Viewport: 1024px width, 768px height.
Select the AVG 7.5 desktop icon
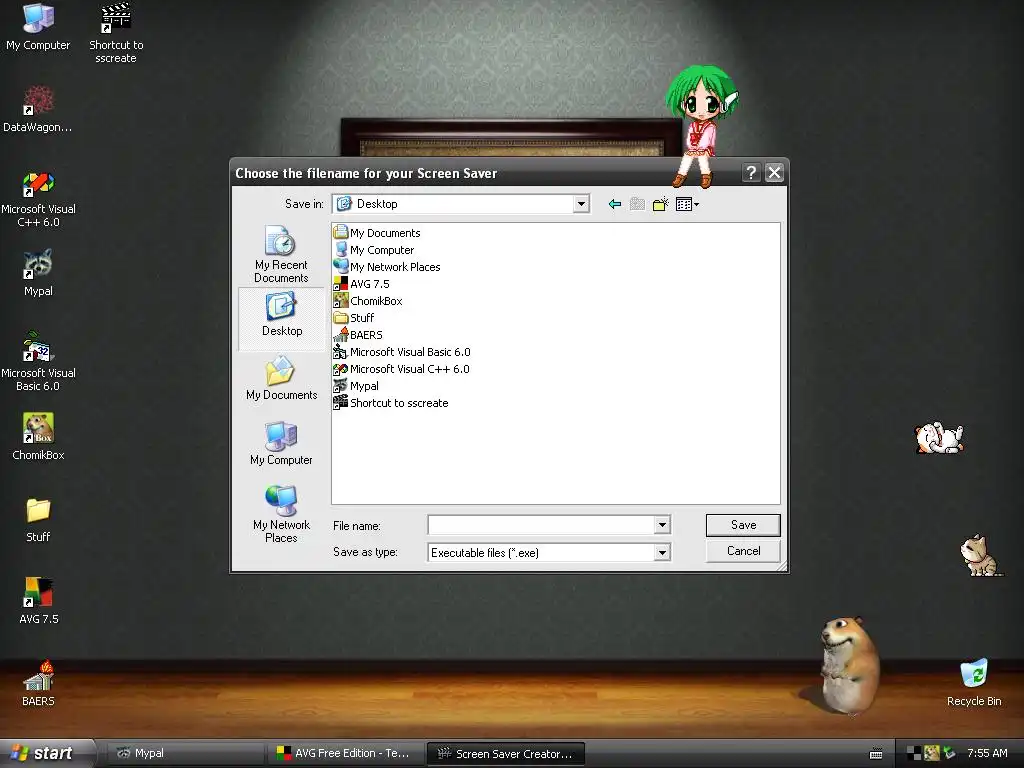(x=38, y=601)
